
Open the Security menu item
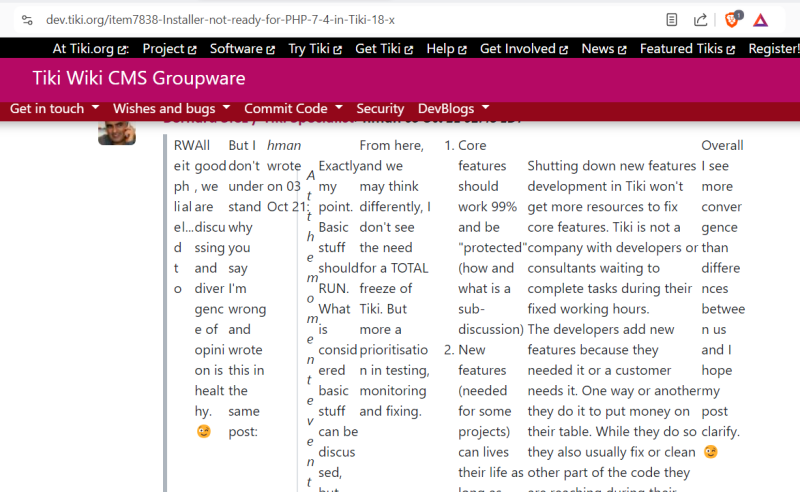[380, 109]
